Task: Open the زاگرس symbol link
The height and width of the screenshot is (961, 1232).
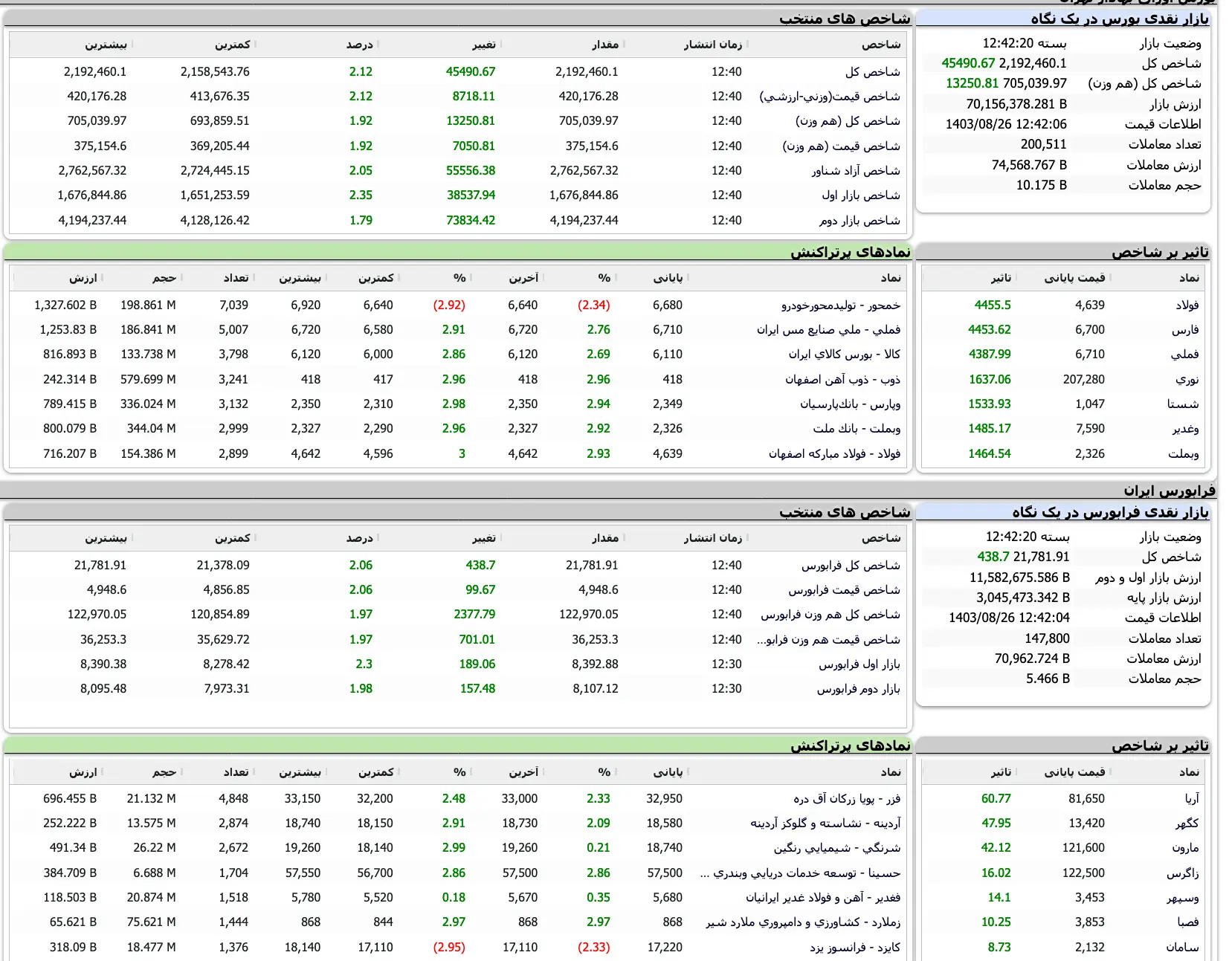Action: click(1183, 873)
